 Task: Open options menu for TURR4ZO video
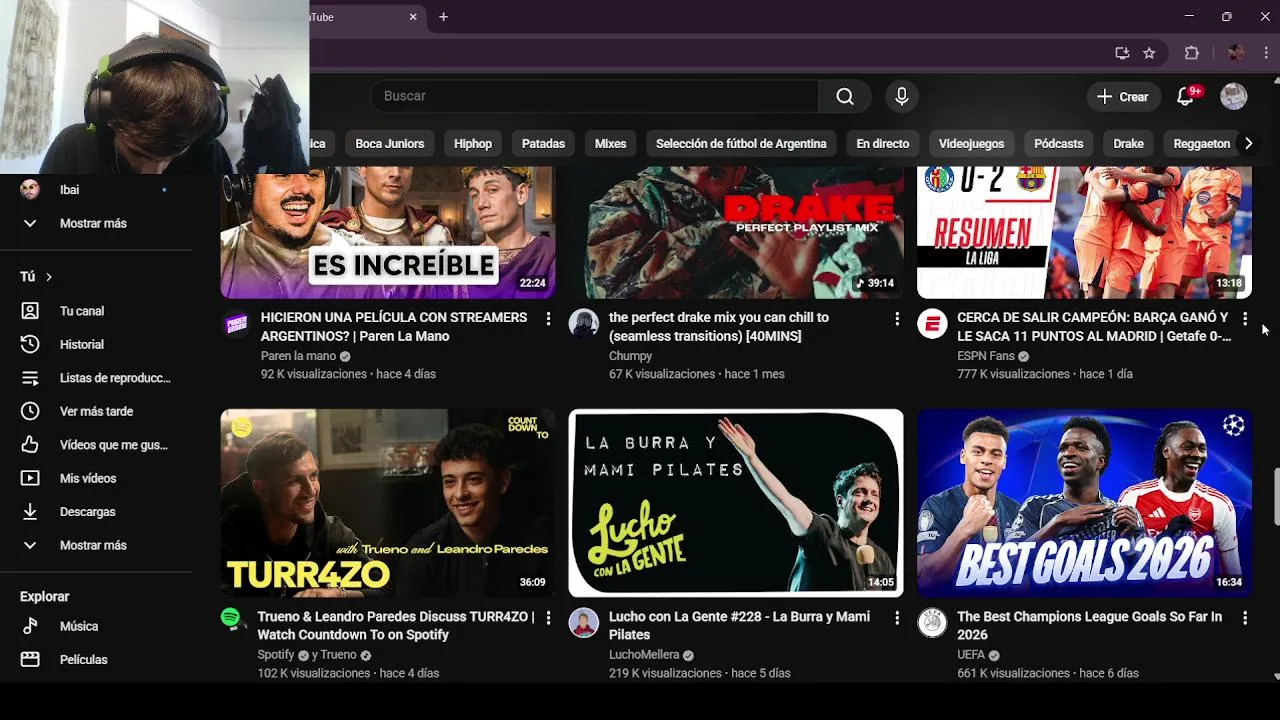pos(548,618)
